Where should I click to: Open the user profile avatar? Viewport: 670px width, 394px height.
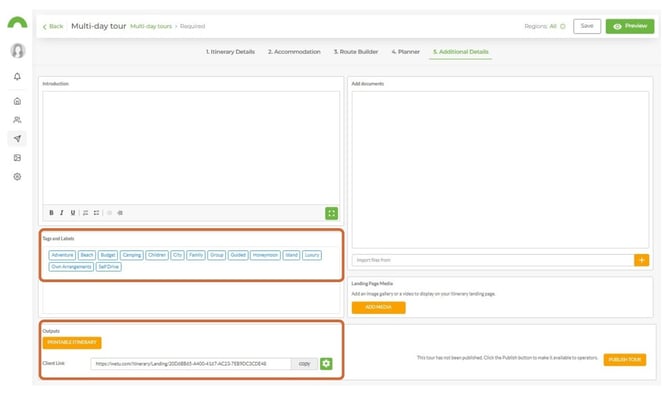(18, 50)
